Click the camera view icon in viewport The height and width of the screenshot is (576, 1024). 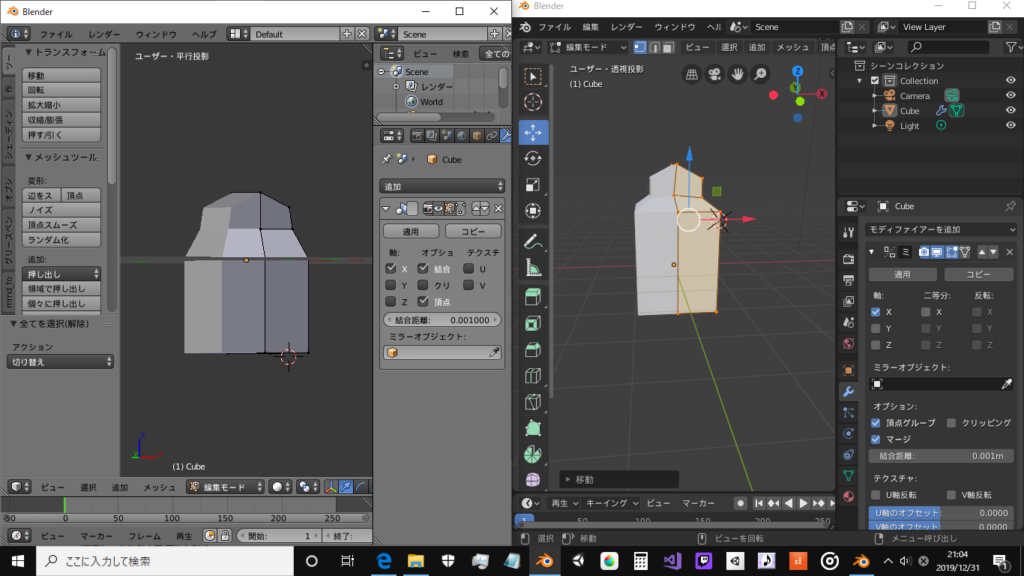[x=715, y=74]
